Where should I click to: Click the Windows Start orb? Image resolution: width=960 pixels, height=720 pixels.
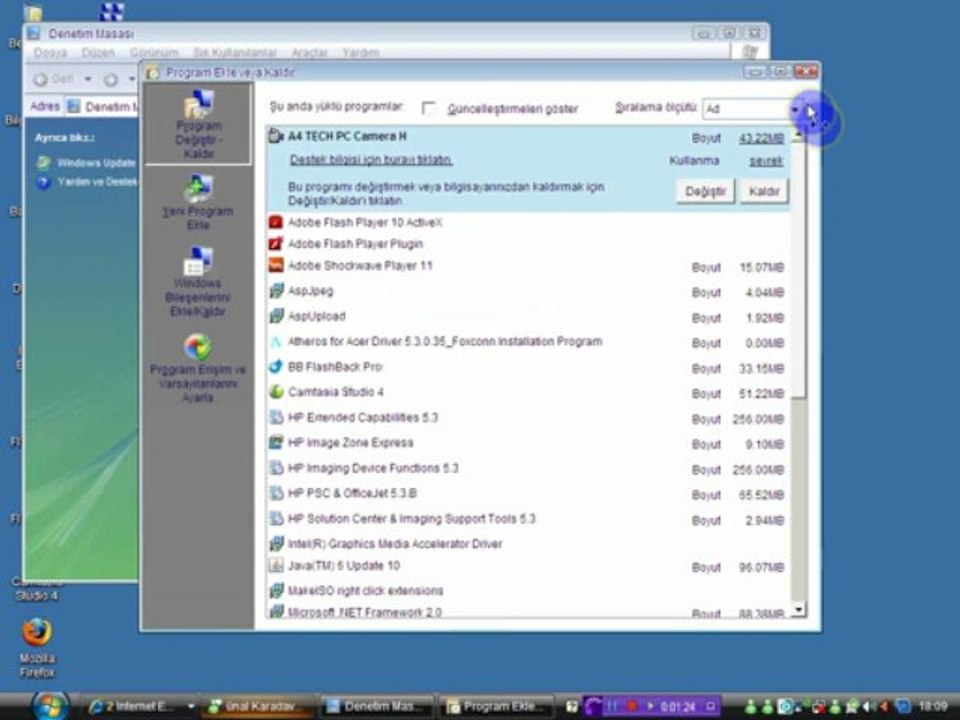(x=50, y=706)
